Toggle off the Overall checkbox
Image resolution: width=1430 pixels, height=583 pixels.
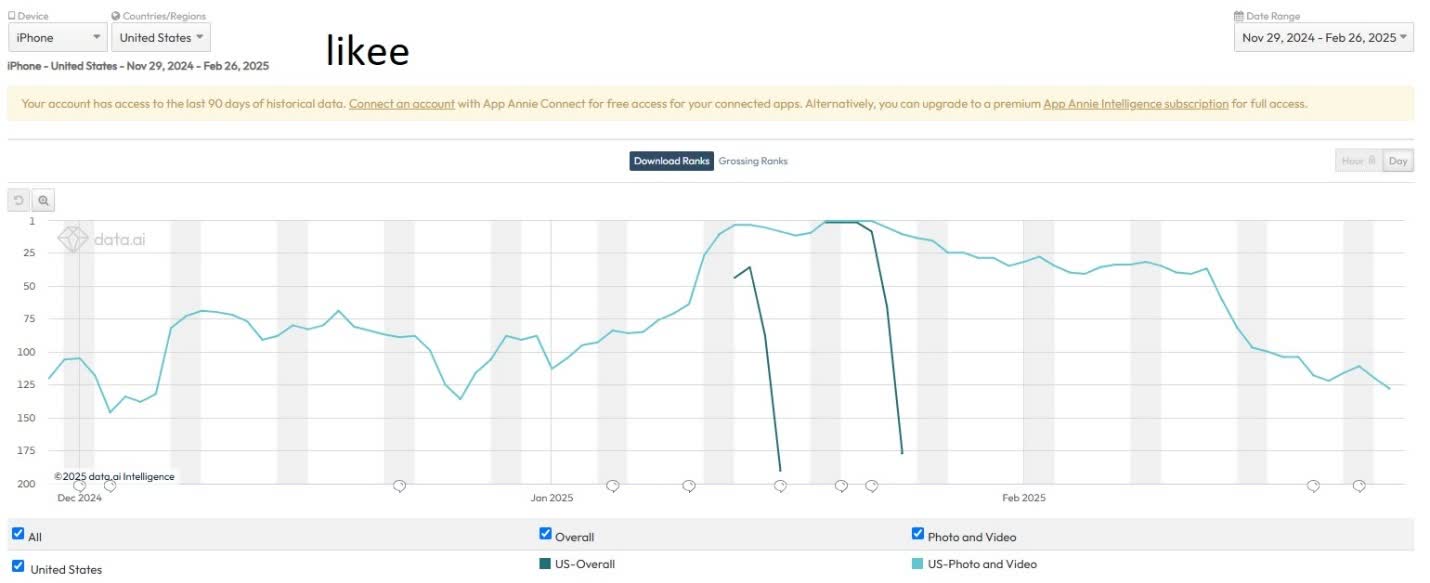pos(545,532)
